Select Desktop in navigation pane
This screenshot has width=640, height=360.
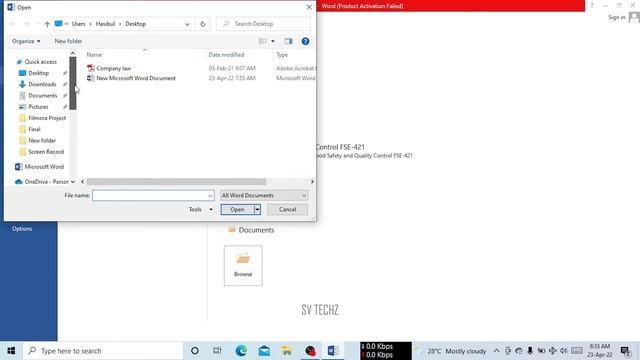[38, 73]
